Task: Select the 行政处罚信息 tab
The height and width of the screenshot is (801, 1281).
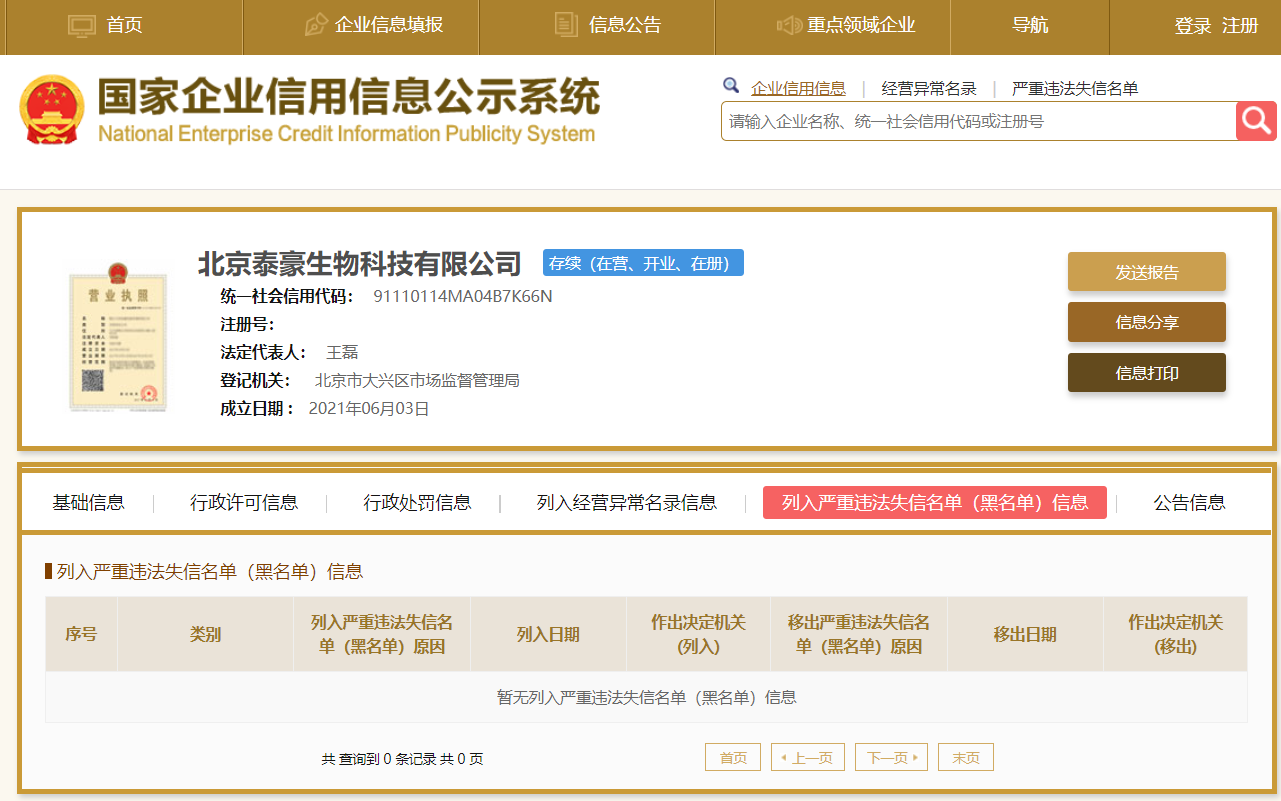Action: pos(417,503)
